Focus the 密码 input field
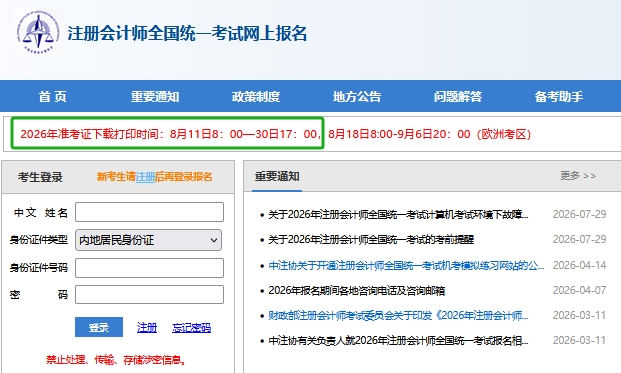The height and width of the screenshot is (373, 621). point(149,295)
